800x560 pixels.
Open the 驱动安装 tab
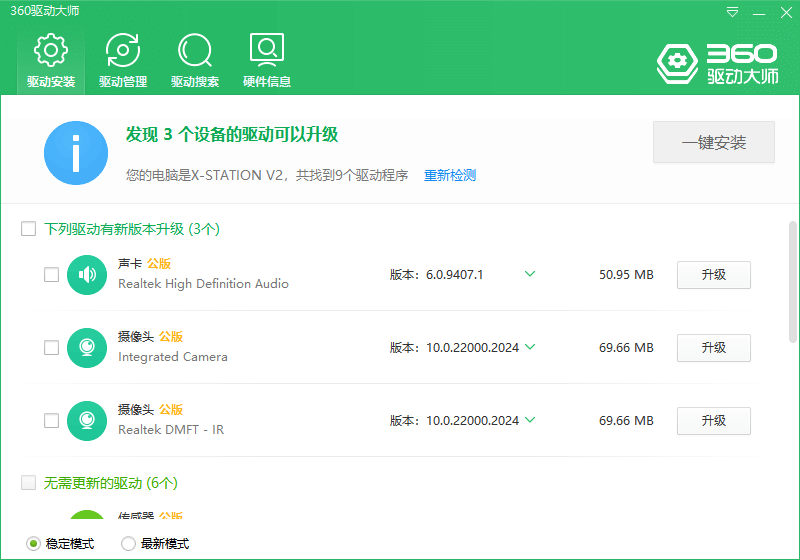[51, 61]
